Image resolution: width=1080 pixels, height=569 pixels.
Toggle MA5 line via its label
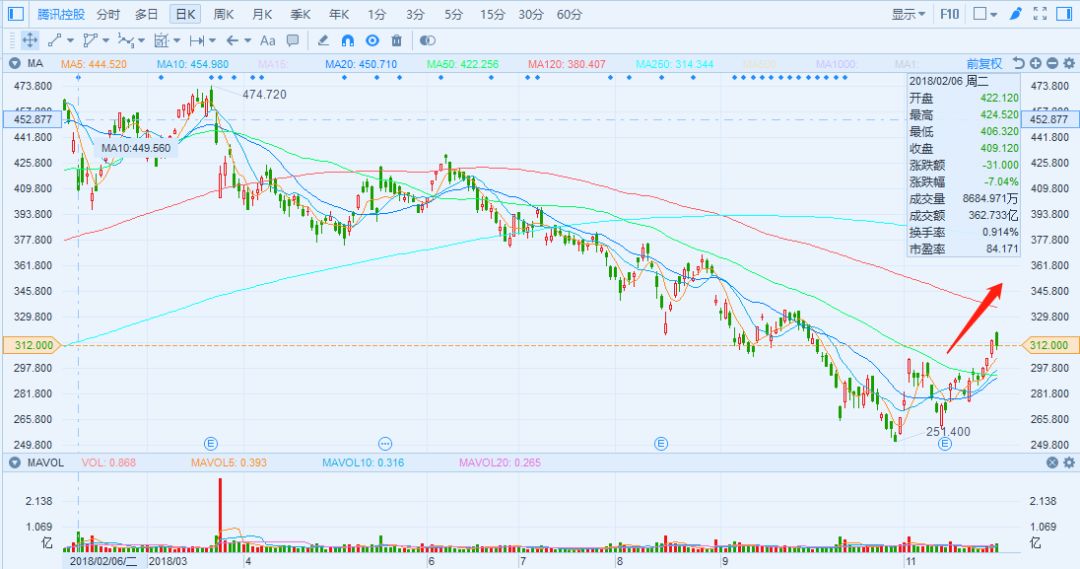pyautogui.click(x=94, y=64)
